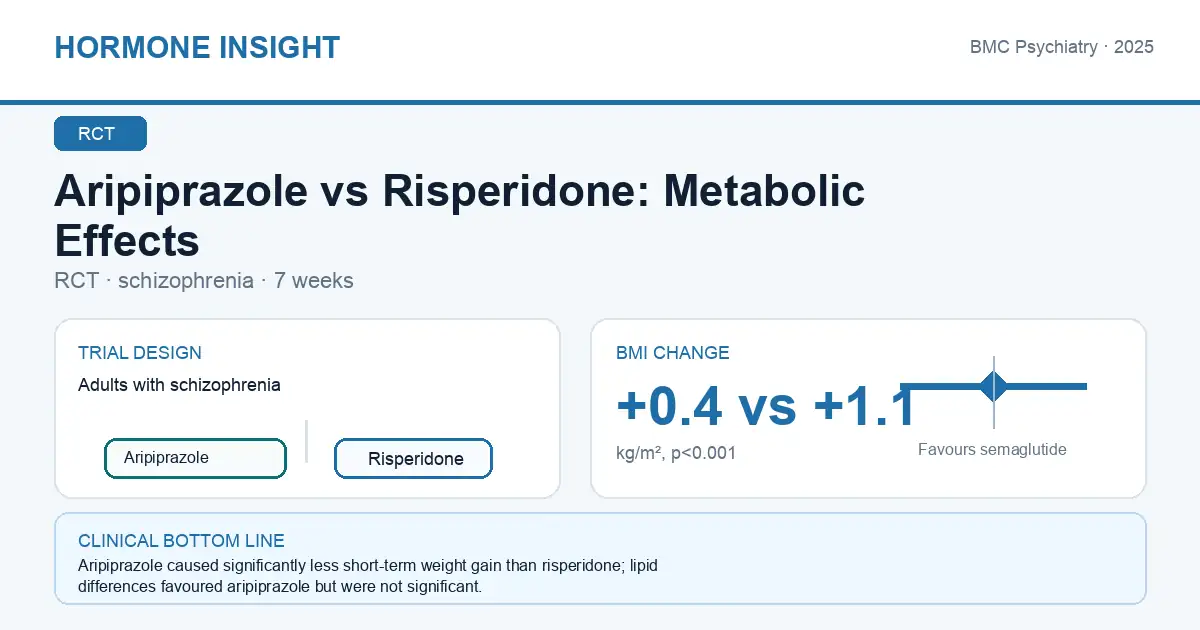The height and width of the screenshot is (630, 1200).
Task: Click the blue header separator bar
Action: click(x=600, y=102)
